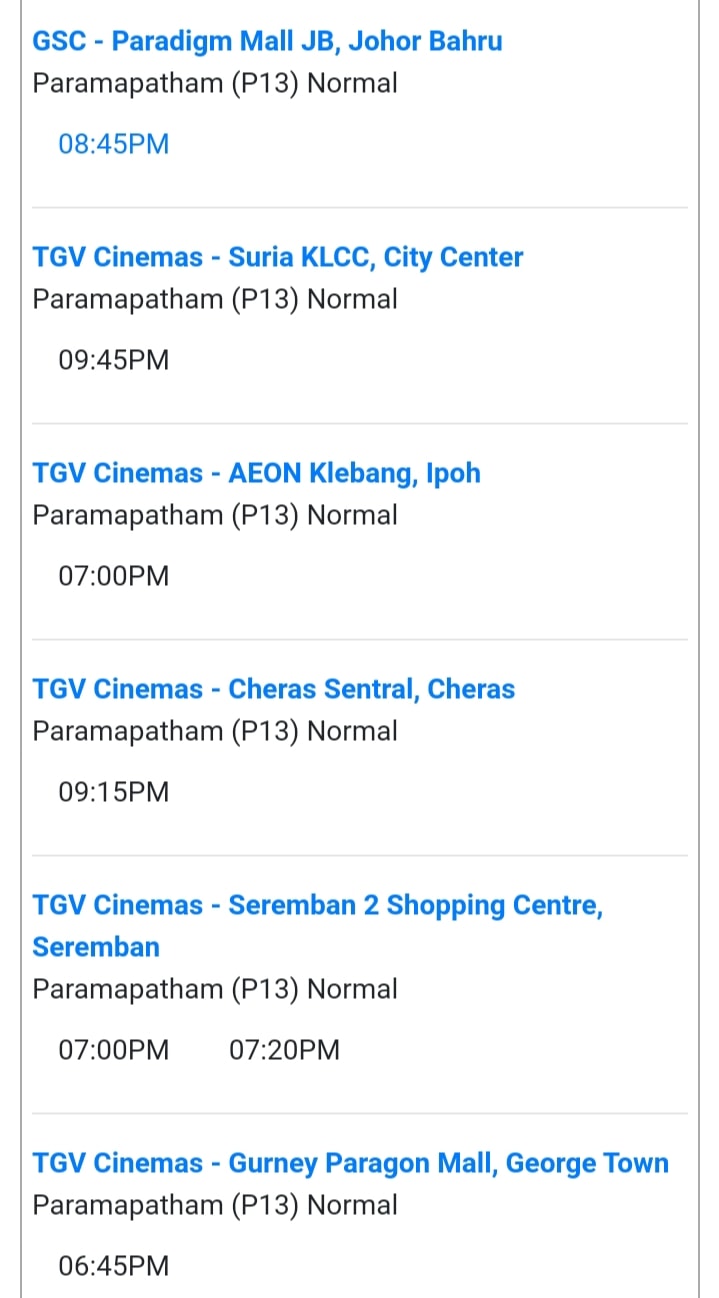This screenshot has width=719, height=1298.
Task: Click Paramapatham label under Cheras Sentral
Action: pos(215,732)
